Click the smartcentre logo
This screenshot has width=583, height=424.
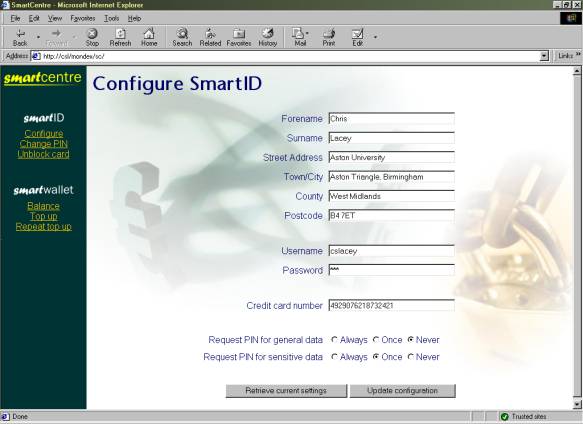[x=42, y=78]
